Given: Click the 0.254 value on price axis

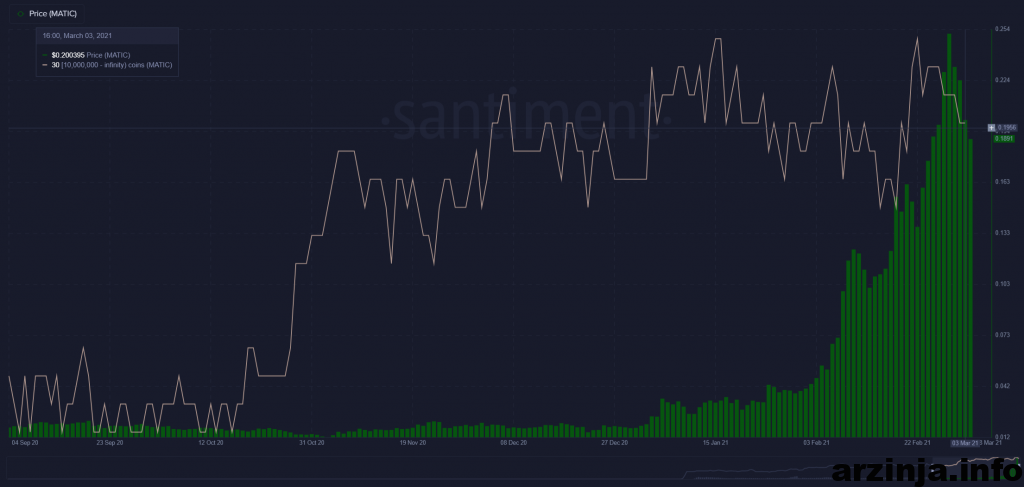Looking at the screenshot, I should (1001, 29).
